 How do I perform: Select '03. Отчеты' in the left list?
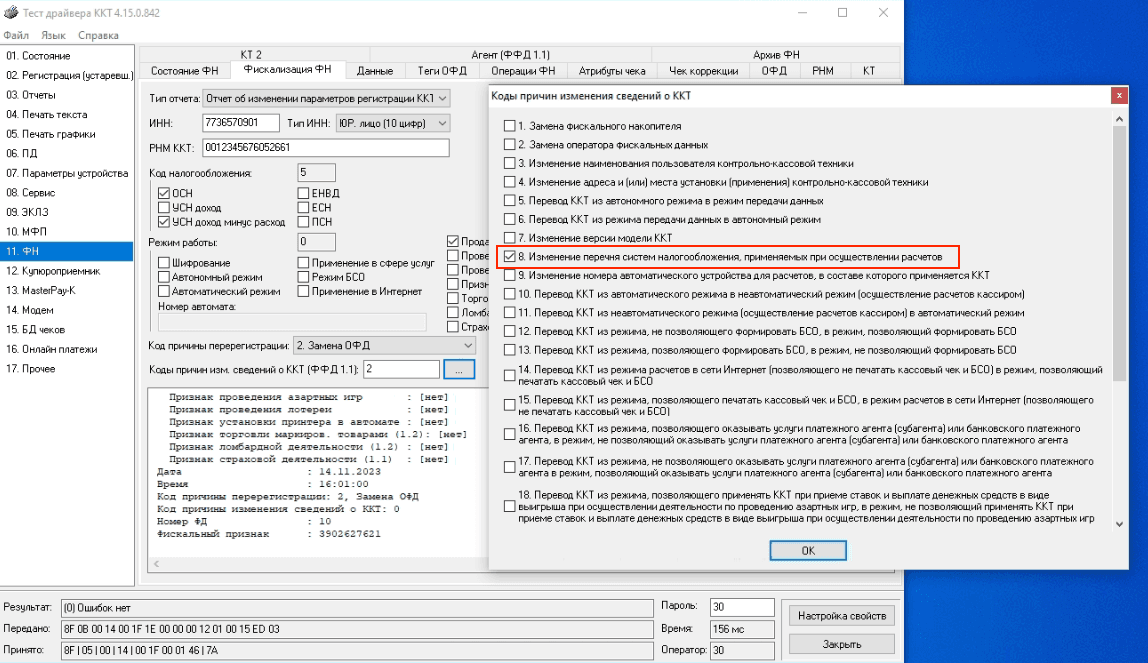coord(31,95)
